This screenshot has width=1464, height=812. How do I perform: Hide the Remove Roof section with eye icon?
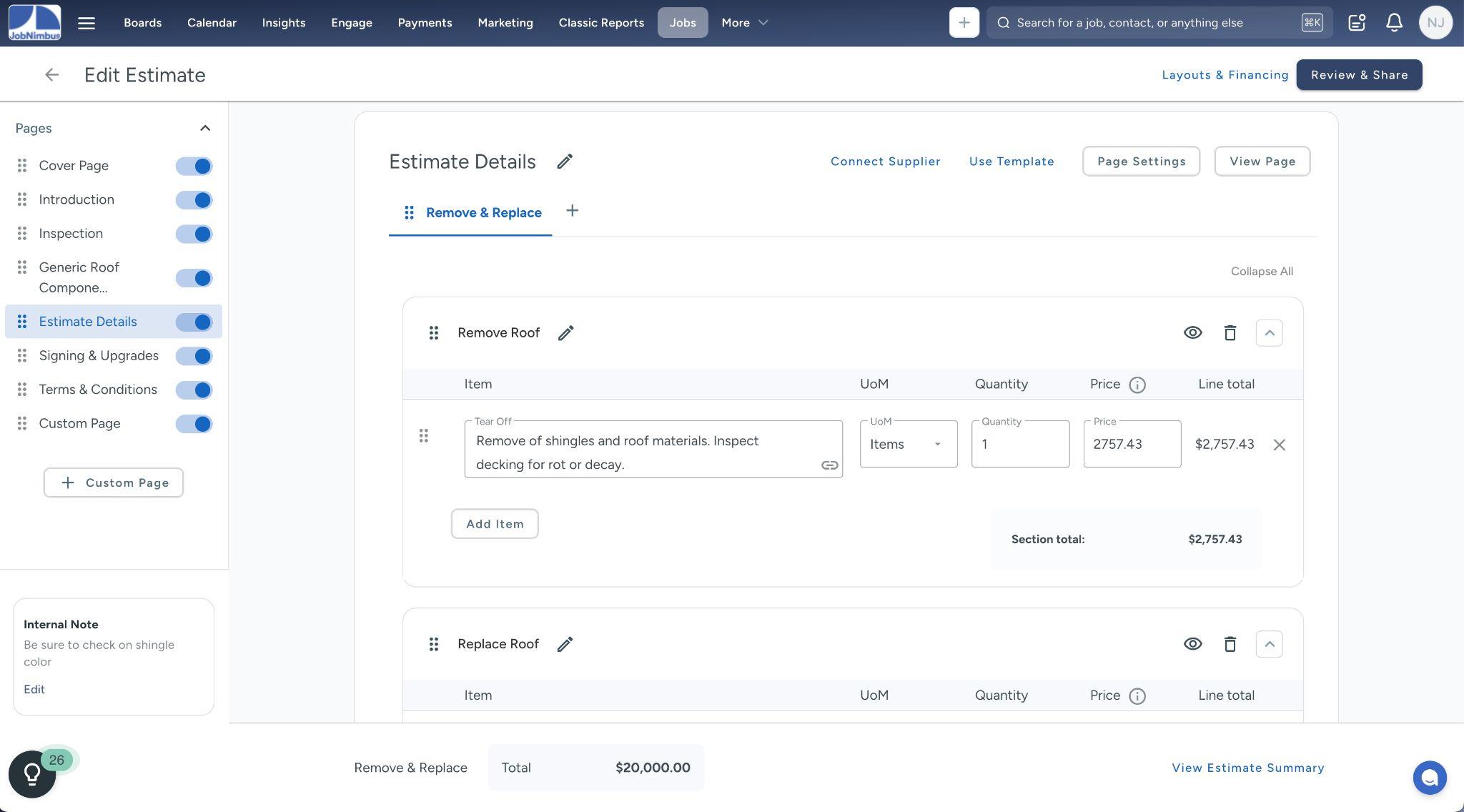tap(1192, 333)
